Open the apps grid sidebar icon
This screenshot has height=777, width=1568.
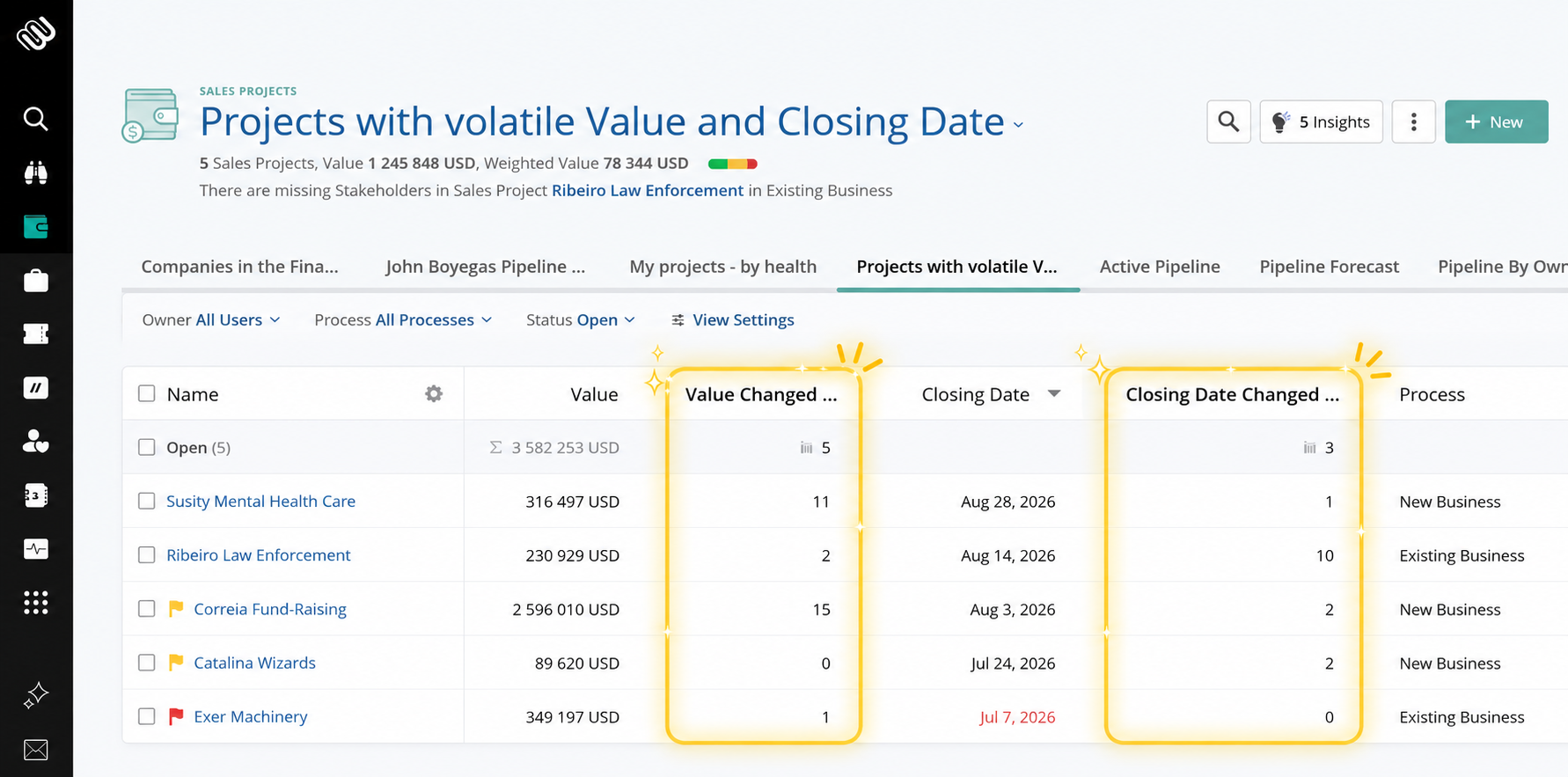tap(36, 603)
